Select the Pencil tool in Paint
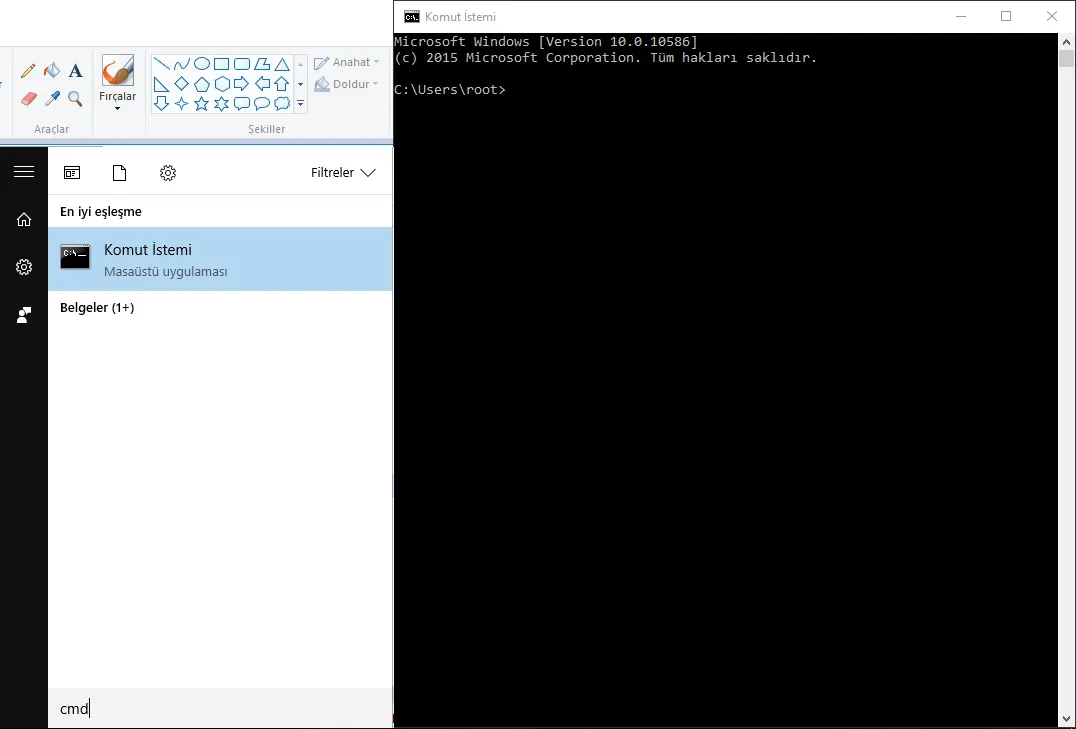This screenshot has width=1076, height=729. [28, 71]
